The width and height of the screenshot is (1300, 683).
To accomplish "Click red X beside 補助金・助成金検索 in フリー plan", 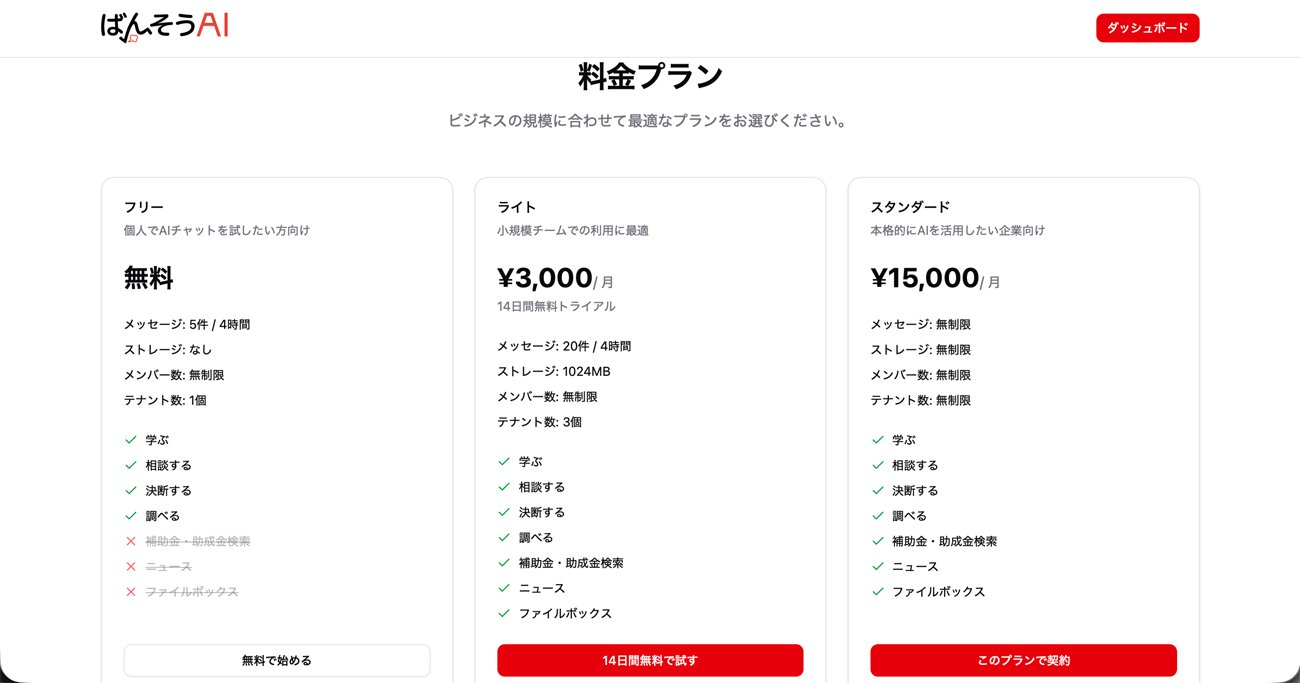I will point(131,541).
